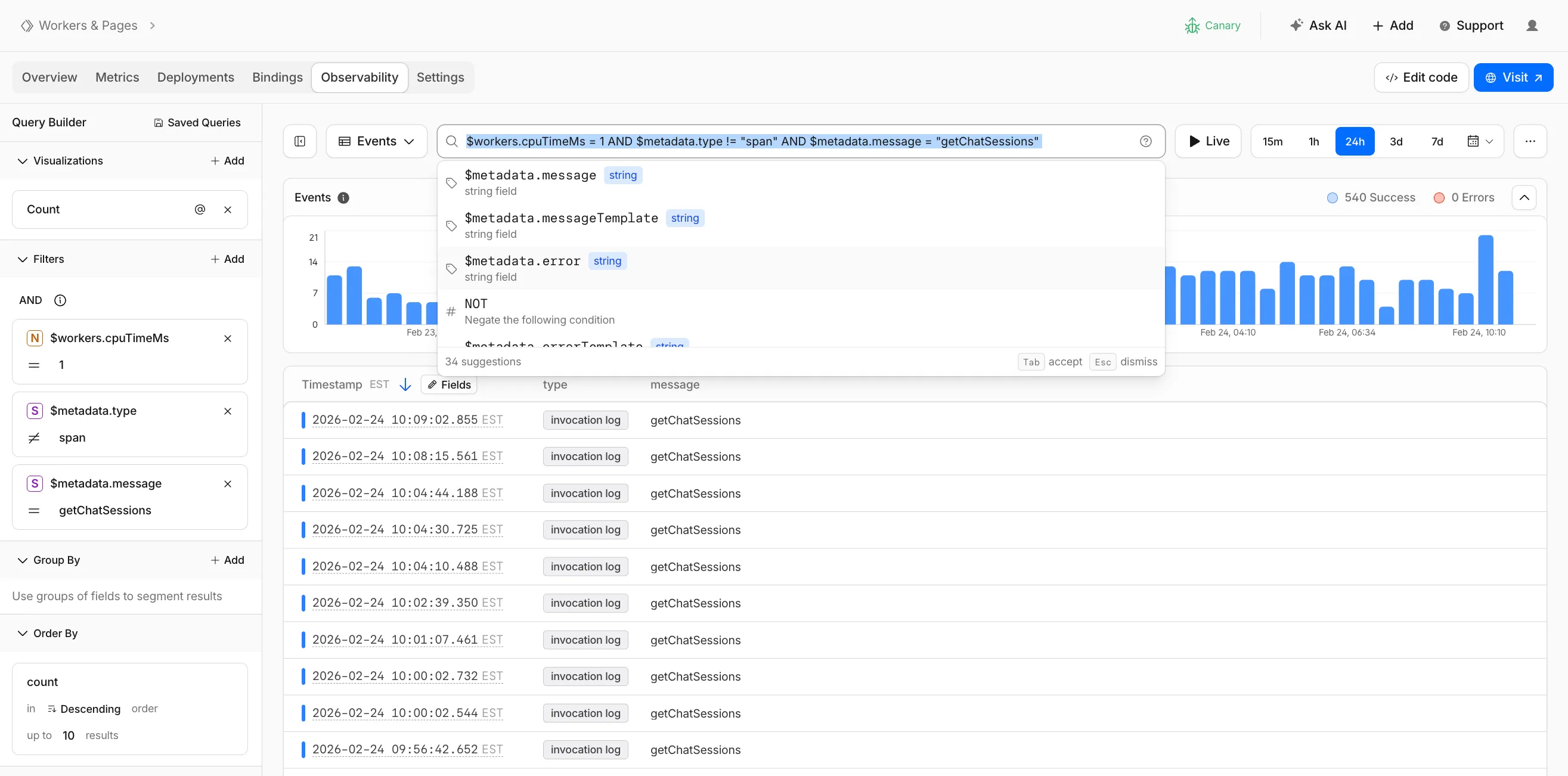Click the info icon next to the AND operator
Screen dimensions: 1568x776
[60, 300]
